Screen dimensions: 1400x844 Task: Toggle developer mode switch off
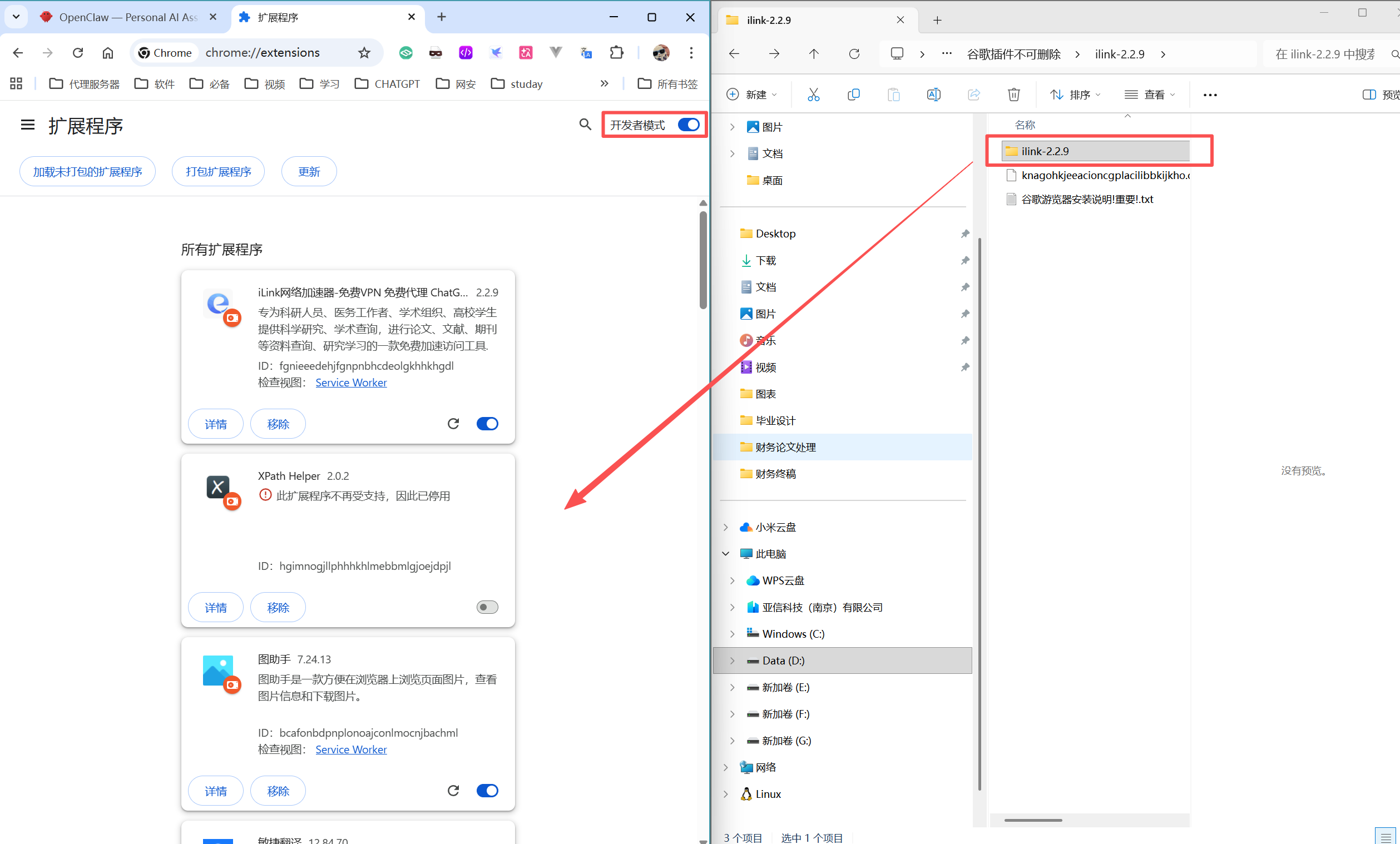click(x=689, y=125)
